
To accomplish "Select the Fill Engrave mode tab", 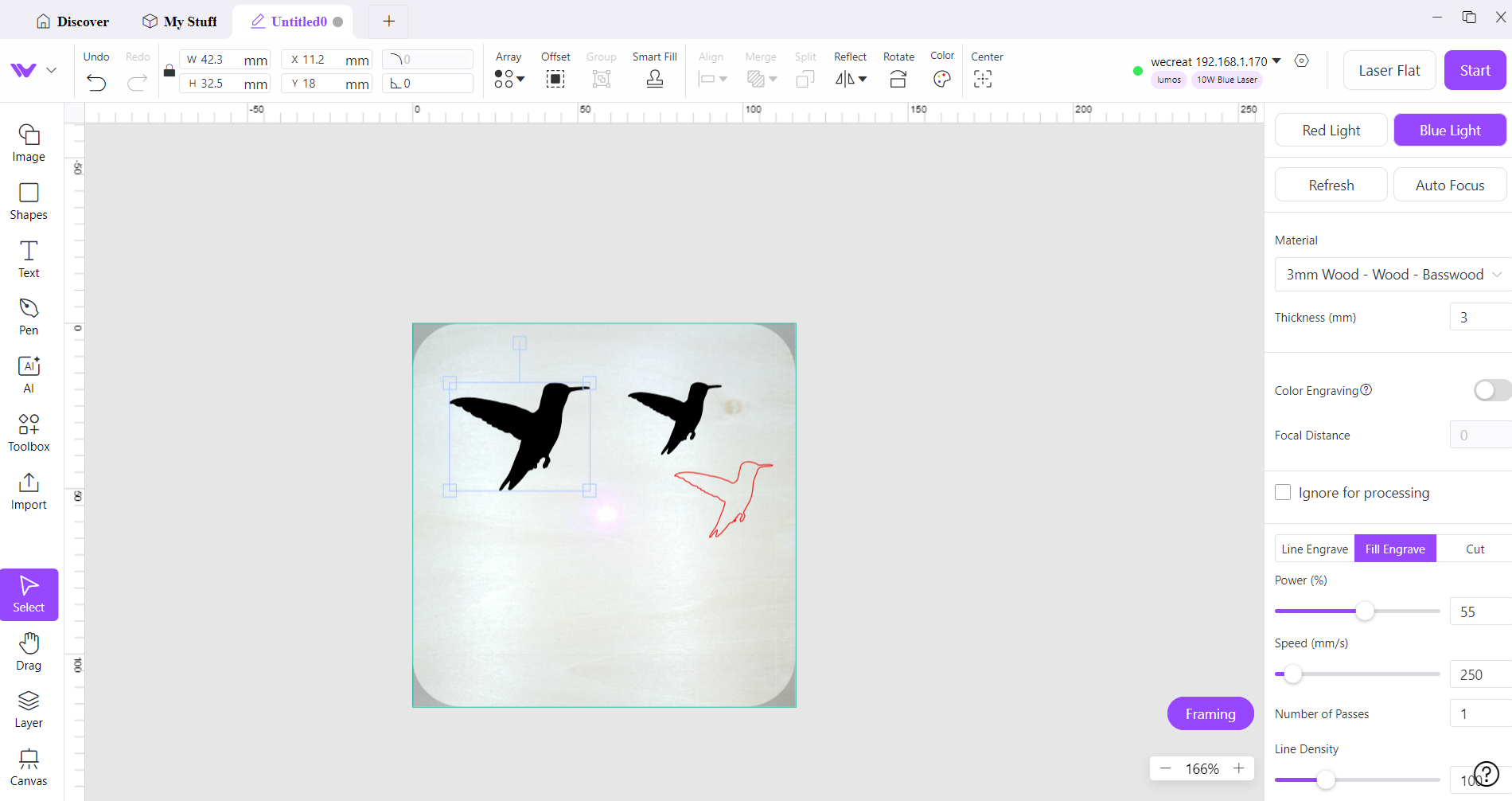I will click(1395, 549).
